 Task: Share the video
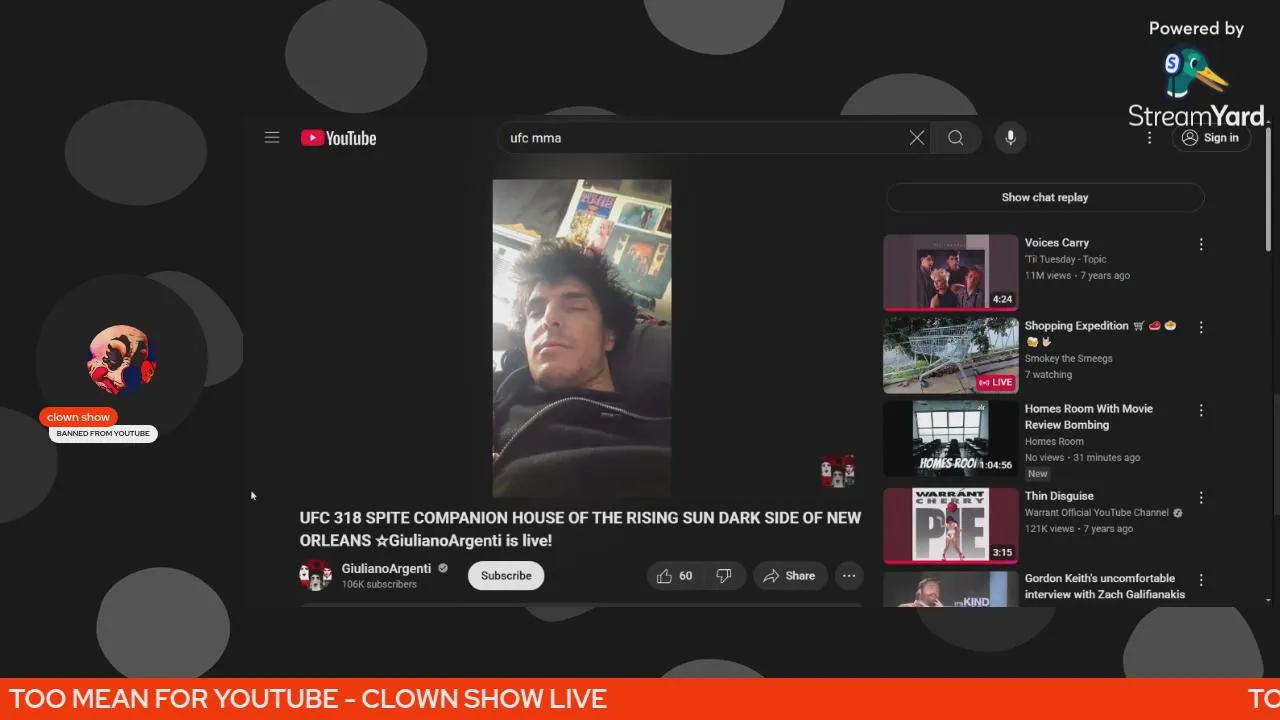click(789, 576)
